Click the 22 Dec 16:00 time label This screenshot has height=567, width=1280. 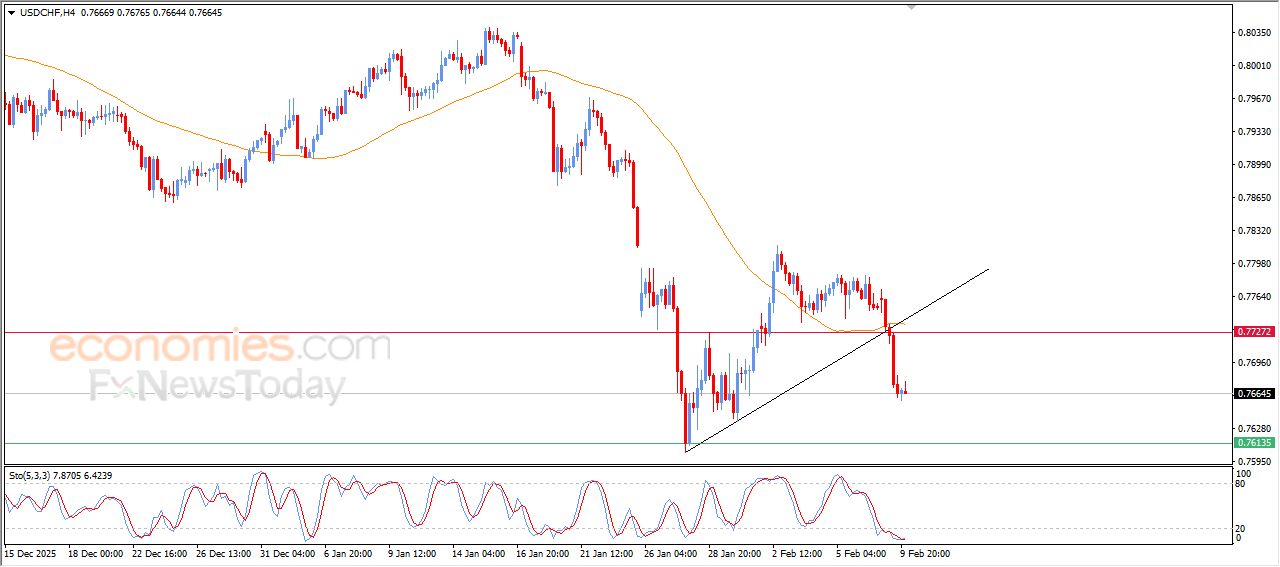click(x=160, y=552)
